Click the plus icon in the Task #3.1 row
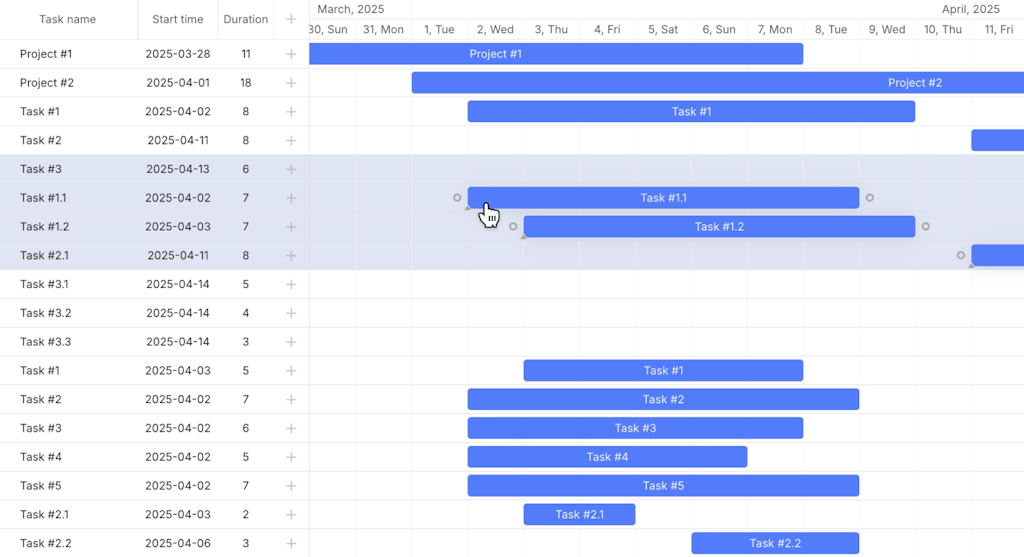The width and height of the screenshot is (1024, 557). point(291,284)
